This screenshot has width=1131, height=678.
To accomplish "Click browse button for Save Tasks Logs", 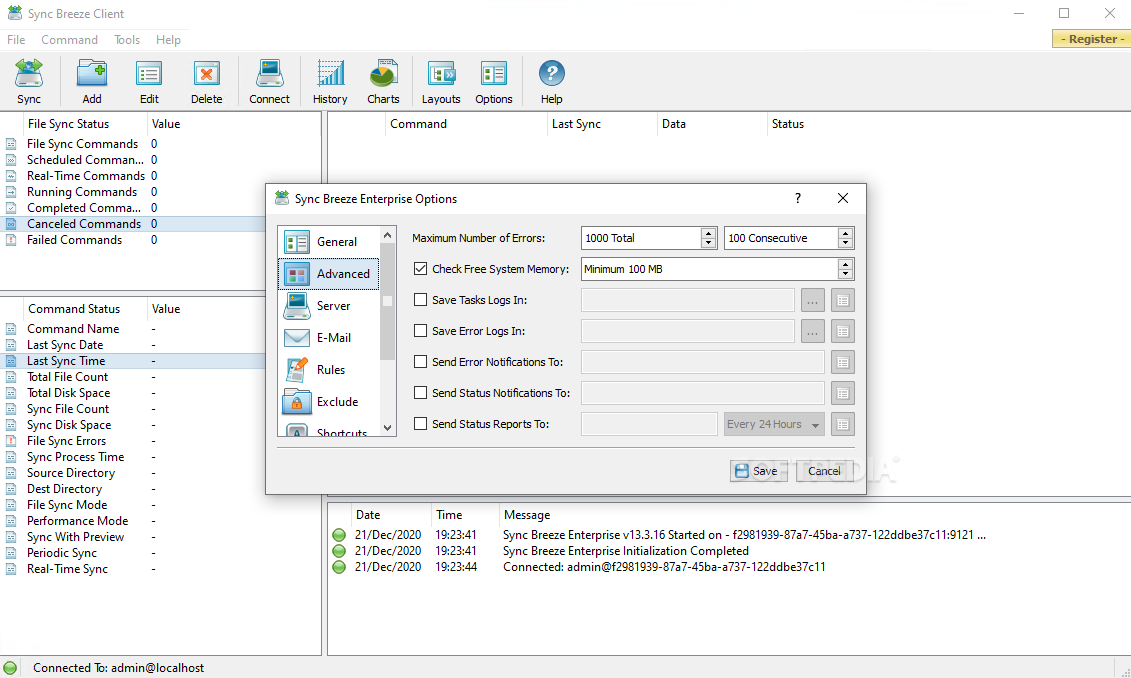I will coord(812,300).
